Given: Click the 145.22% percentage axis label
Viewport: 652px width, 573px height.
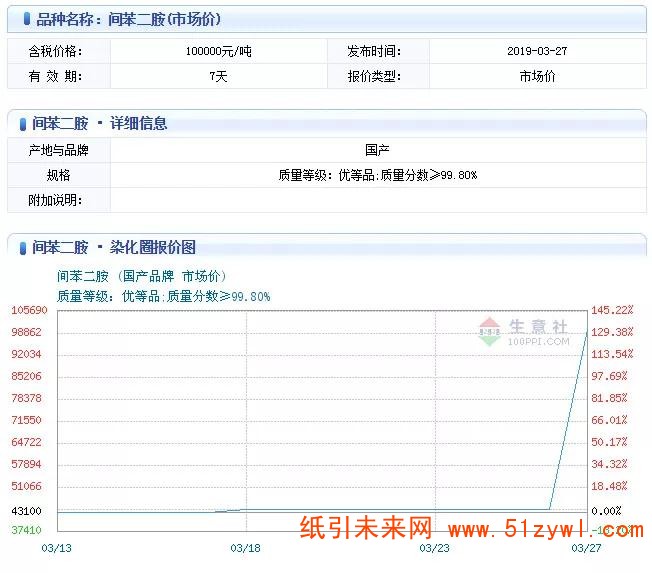Looking at the screenshot, I should [612, 310].
